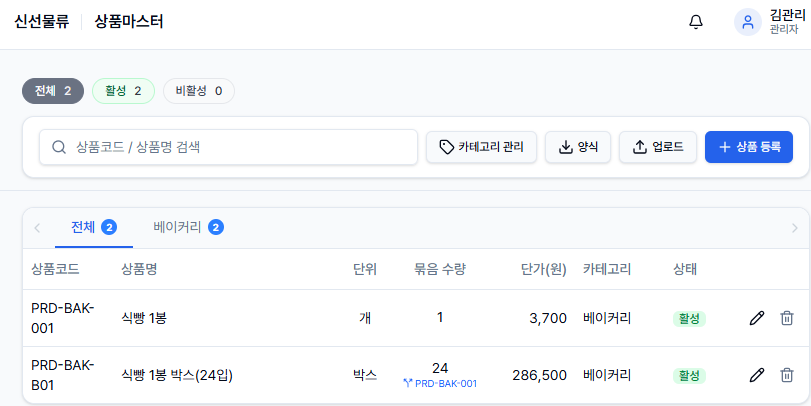Click the 상품 등록 button
811x406 pixels.
click(x=748, y=147)
